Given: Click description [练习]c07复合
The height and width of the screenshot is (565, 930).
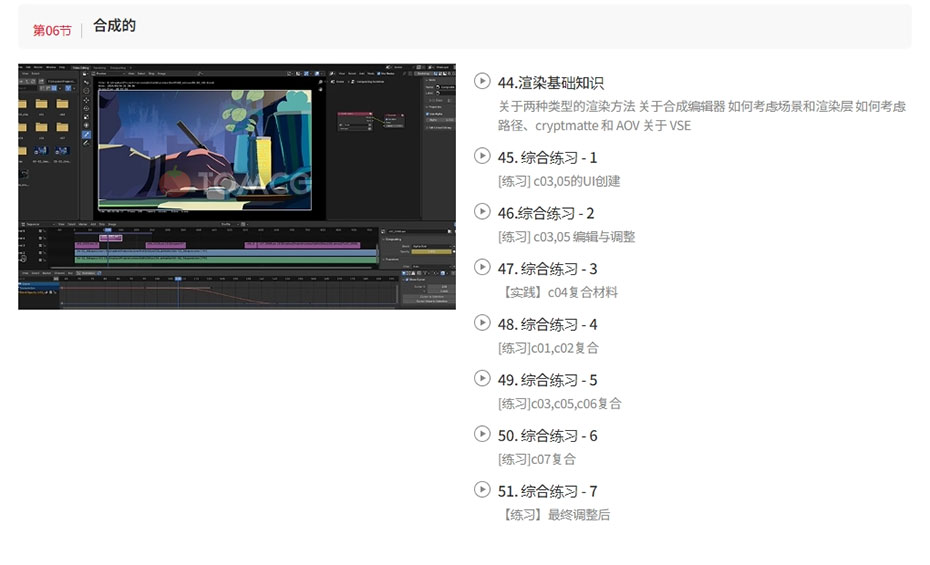Looking at the screenshot, I should point(537,459).
